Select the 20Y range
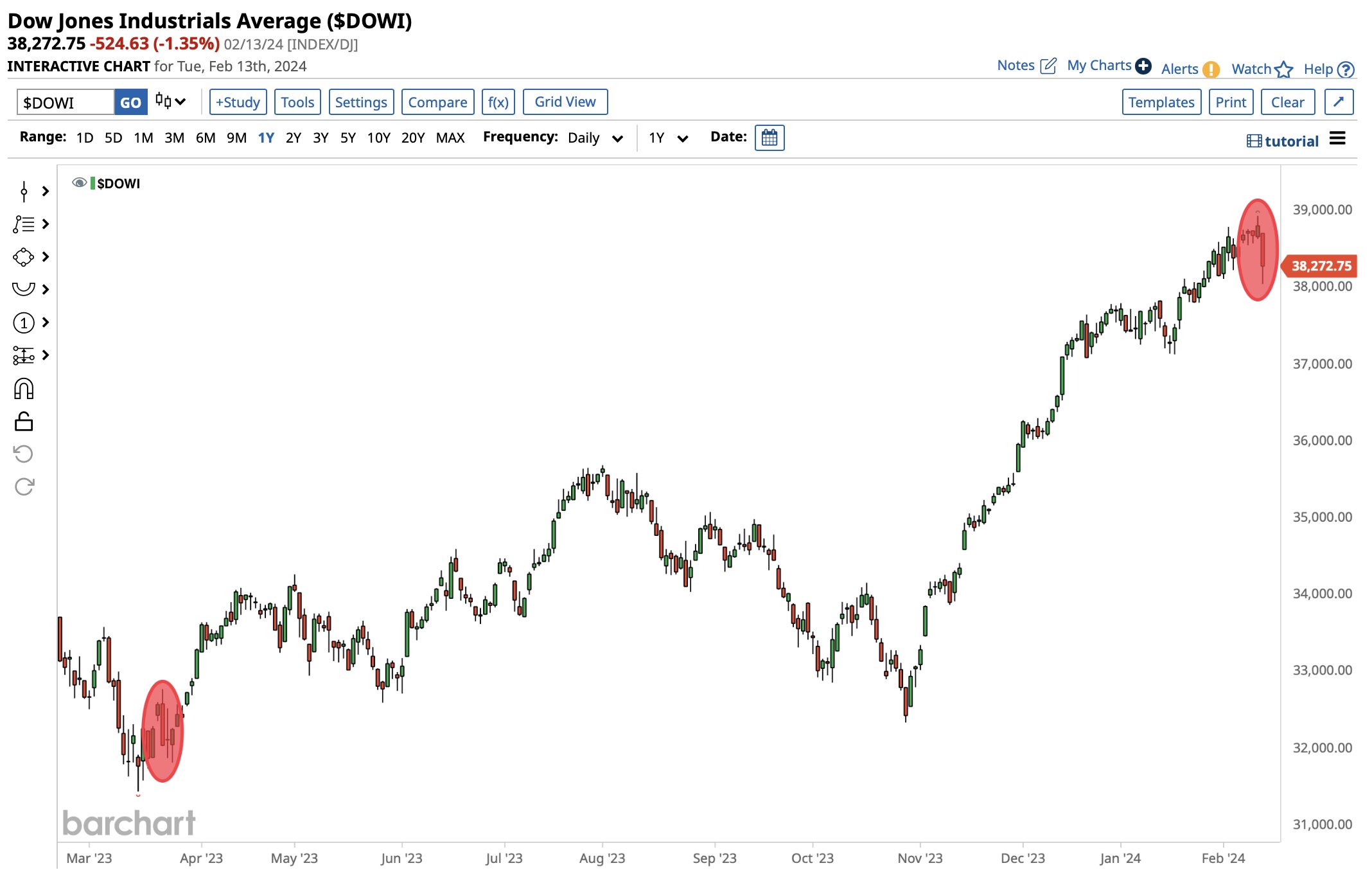1372x888 pixels. coord(412,138)
